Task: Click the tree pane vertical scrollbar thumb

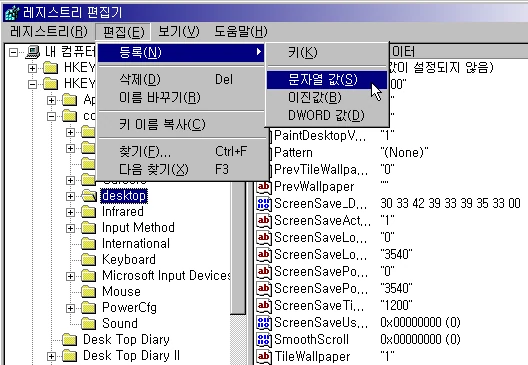Action: pyautogui.click(x=239, y=247)
